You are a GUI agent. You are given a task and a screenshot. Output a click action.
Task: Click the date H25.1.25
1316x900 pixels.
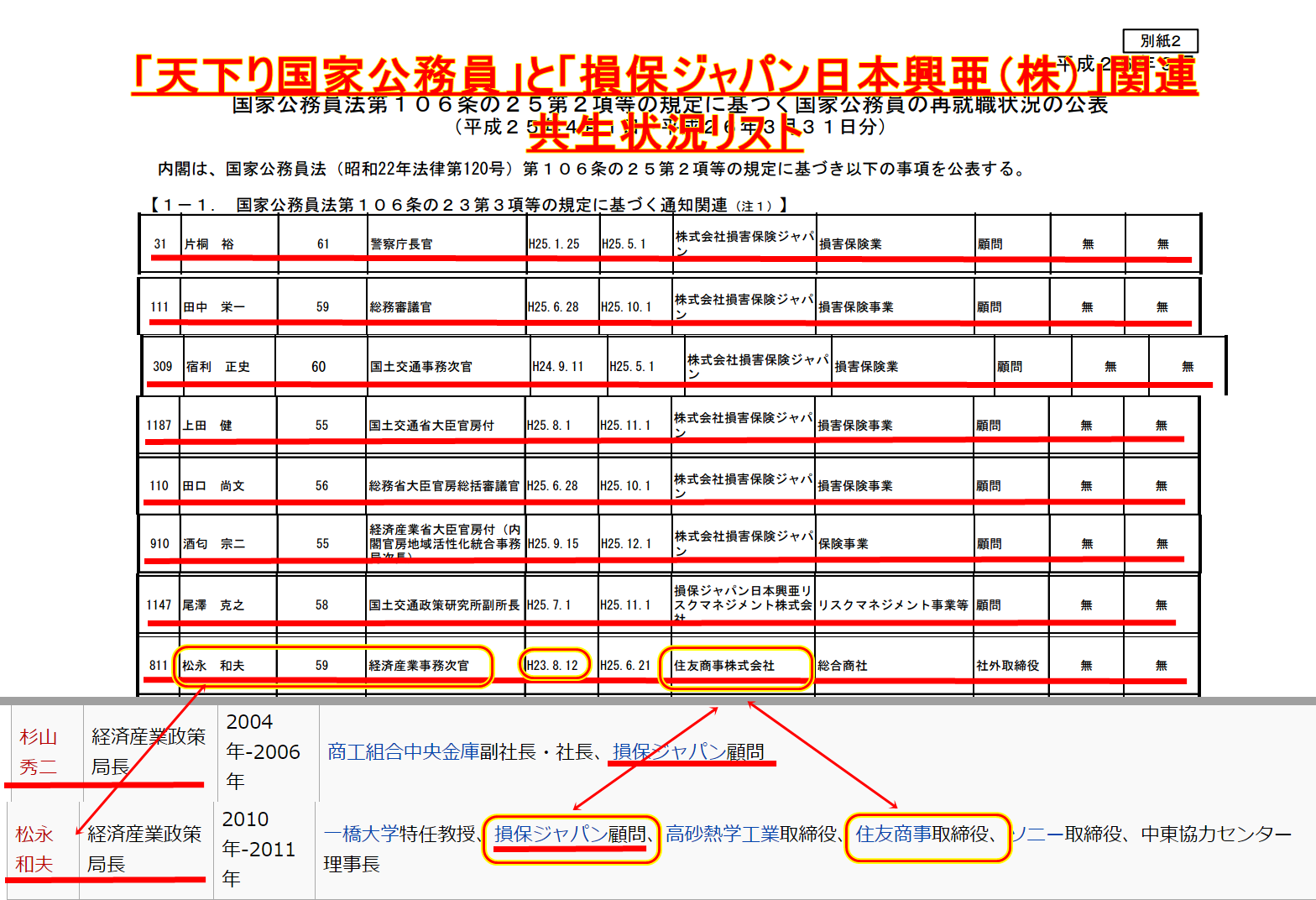pyautogui.click(x=554, y=244)
